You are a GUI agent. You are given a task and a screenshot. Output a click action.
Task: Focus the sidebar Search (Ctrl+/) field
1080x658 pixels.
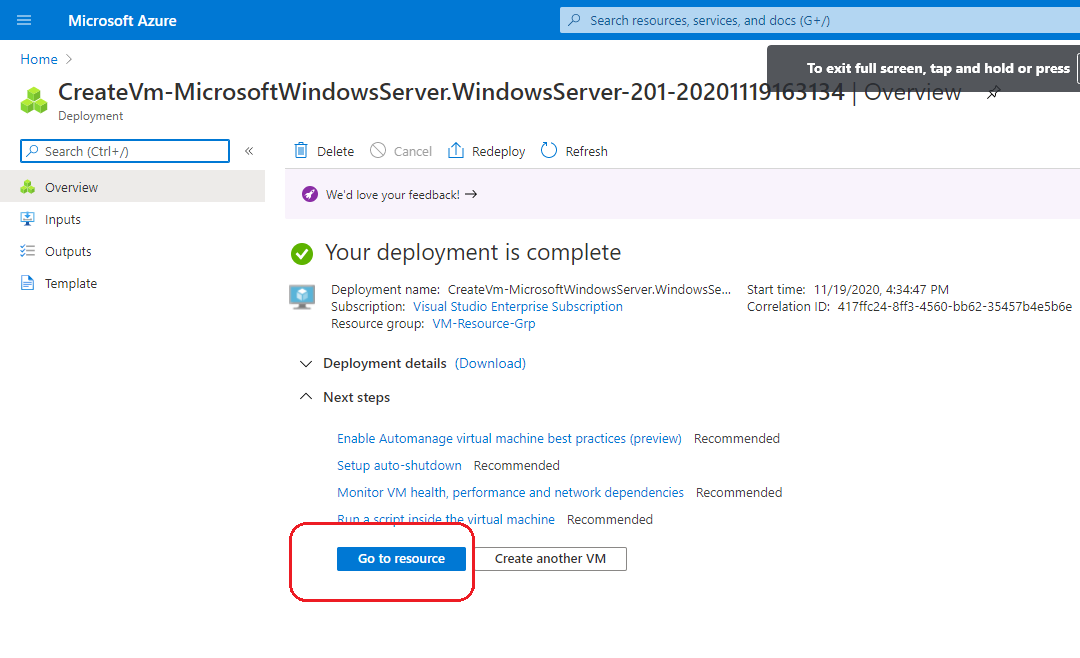click(125, 151)
